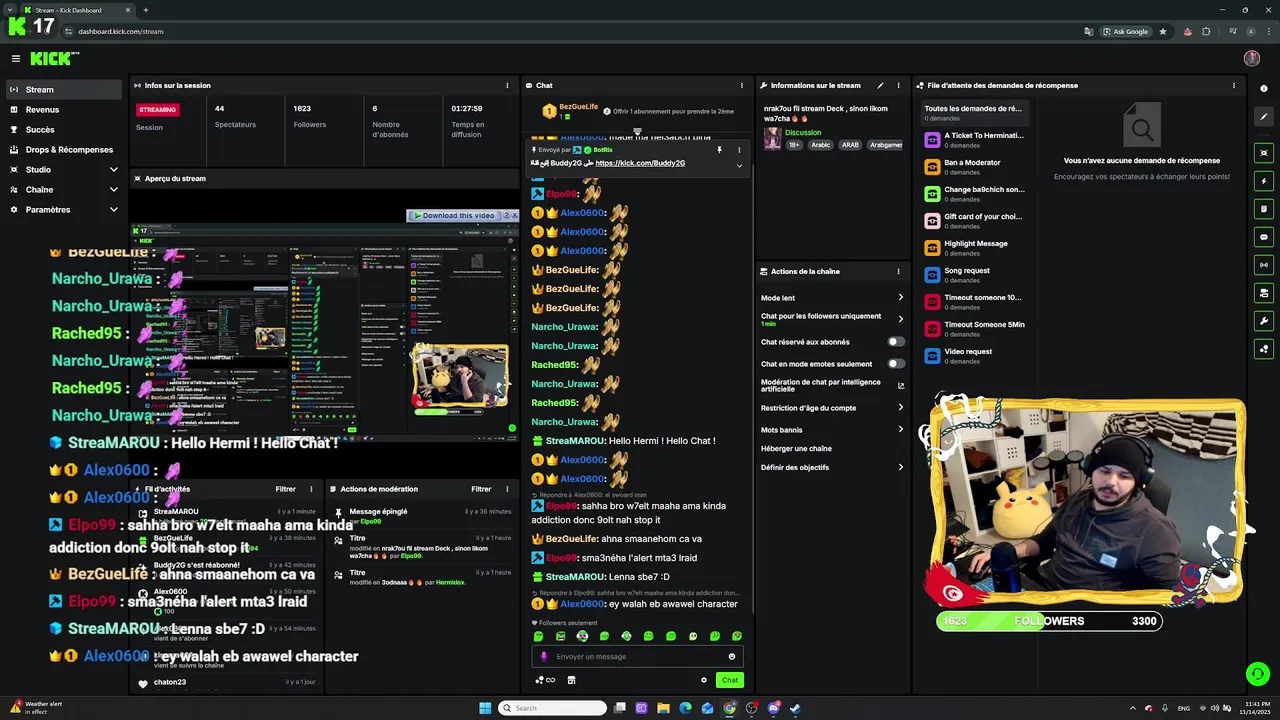Open the Actions de modération three-dot menu
The width and height of the screenshot is (1280, 720).
506,489
